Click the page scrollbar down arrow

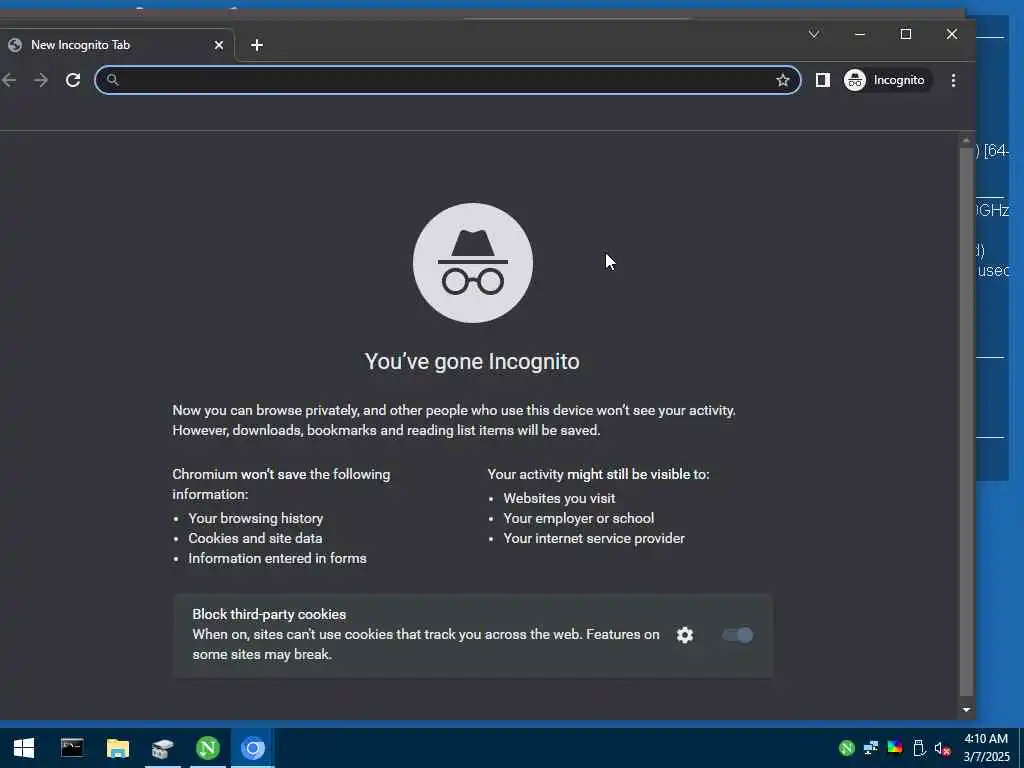click(x=967, y=710)
